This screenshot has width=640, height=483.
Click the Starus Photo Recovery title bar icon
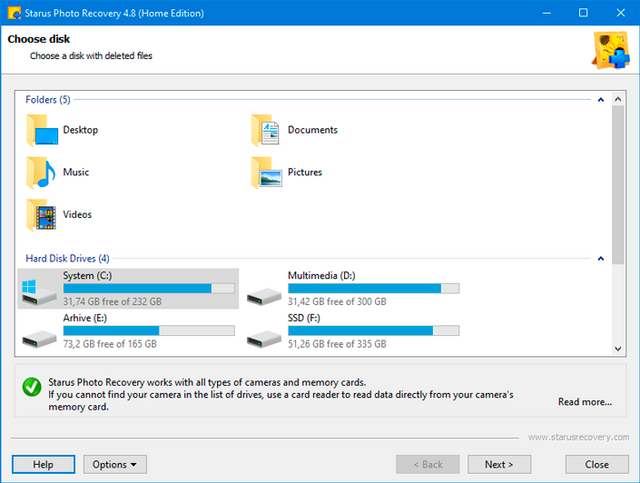tap(14, 13)
